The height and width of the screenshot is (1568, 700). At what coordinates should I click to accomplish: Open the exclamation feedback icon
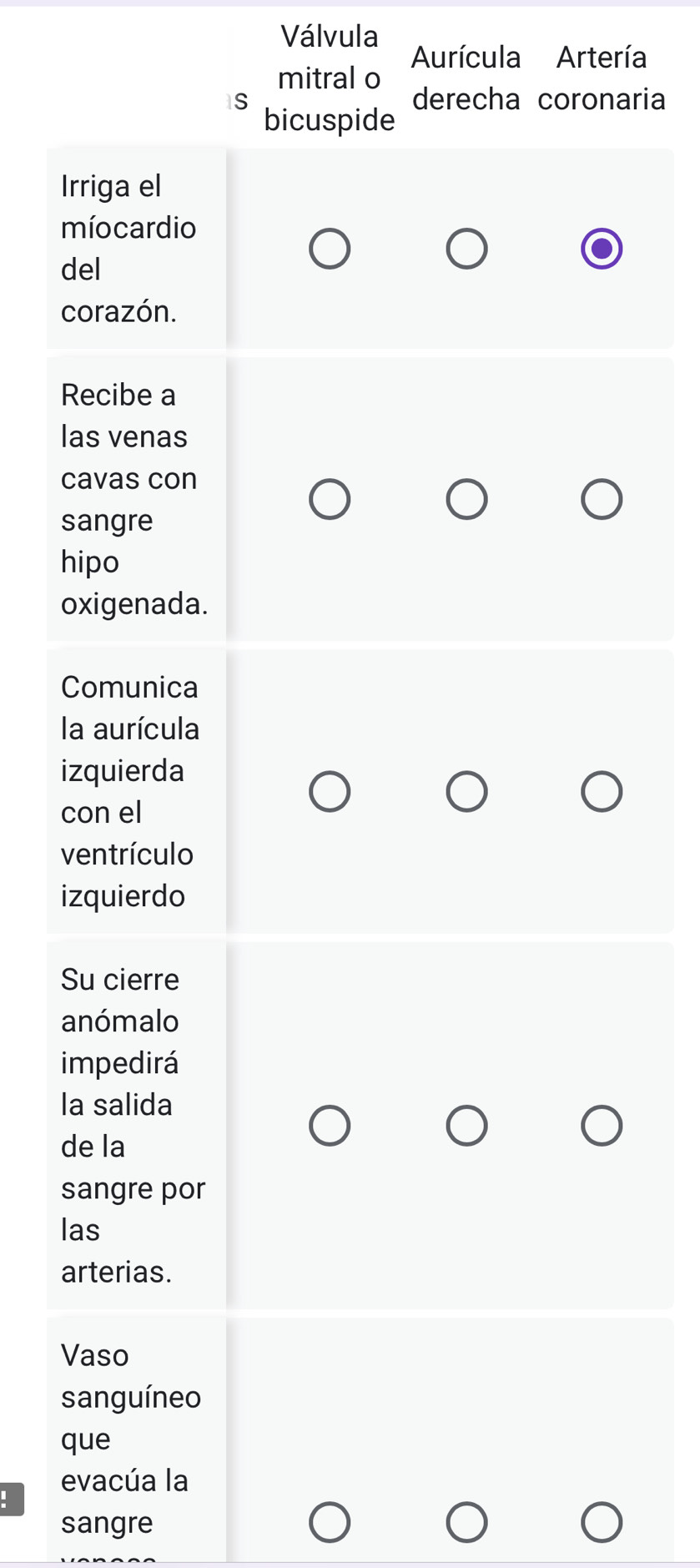[10, 1499]
